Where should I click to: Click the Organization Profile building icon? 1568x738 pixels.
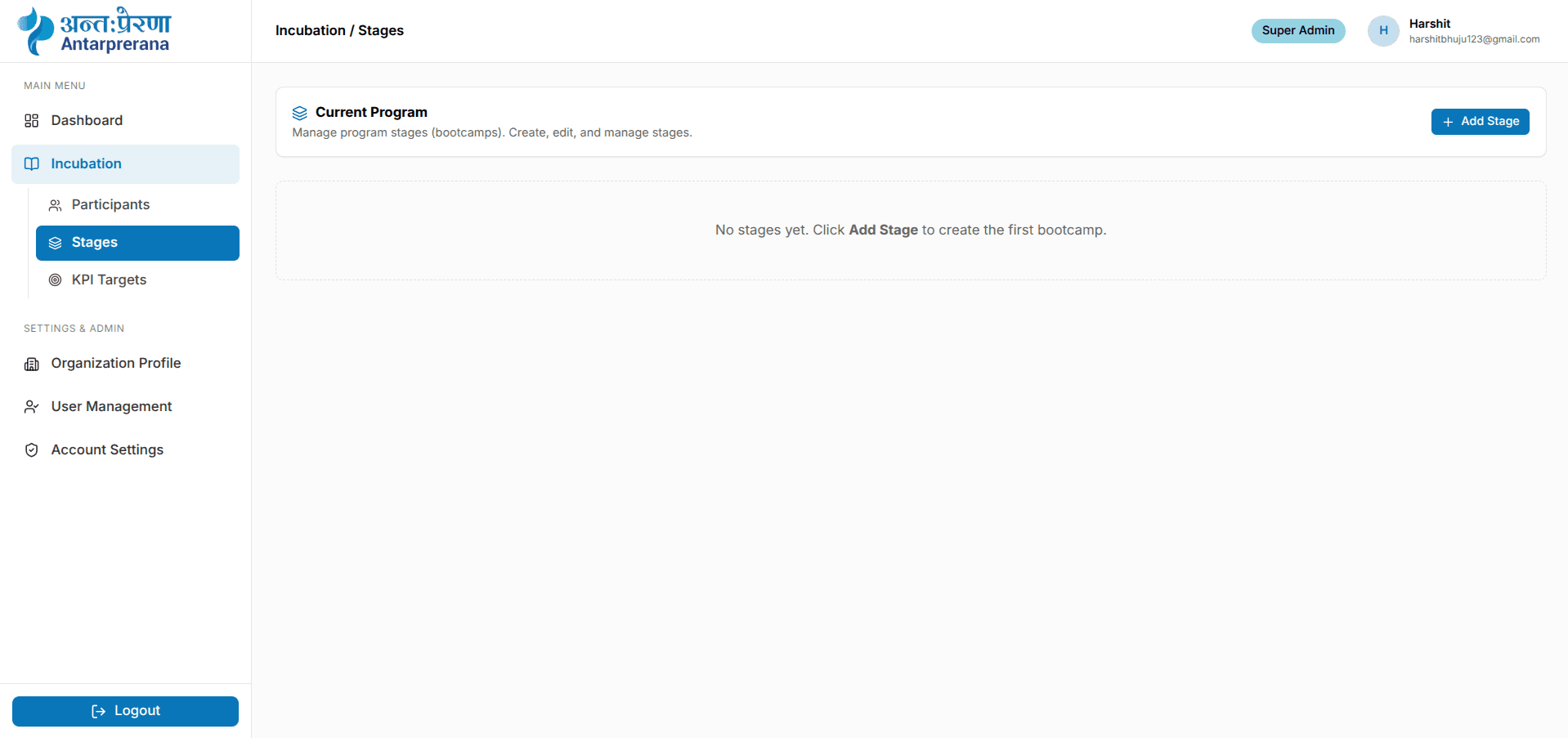(32, 364)
